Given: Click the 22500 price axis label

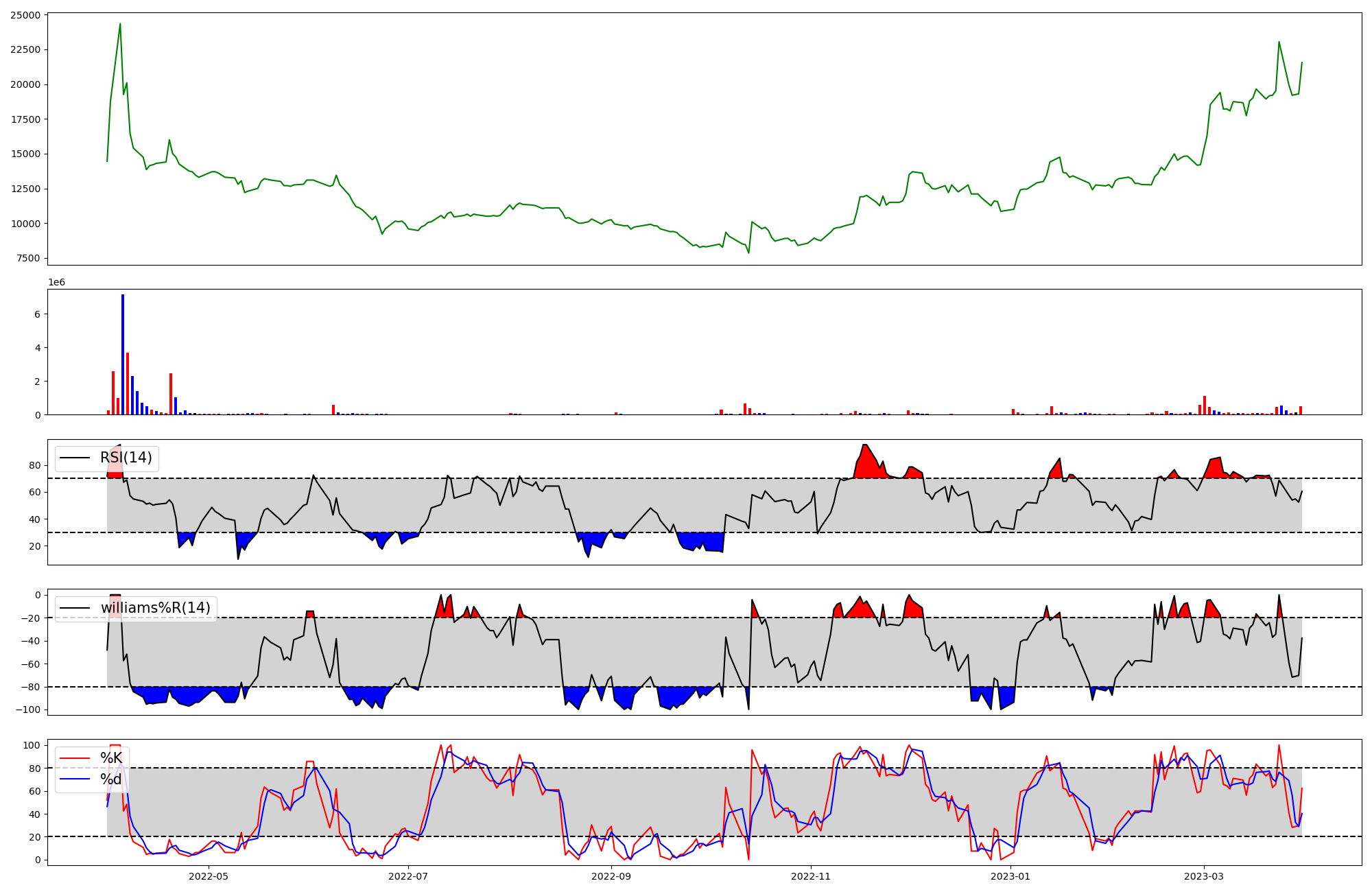Looking at the screenshot, I should coord(25,50).
